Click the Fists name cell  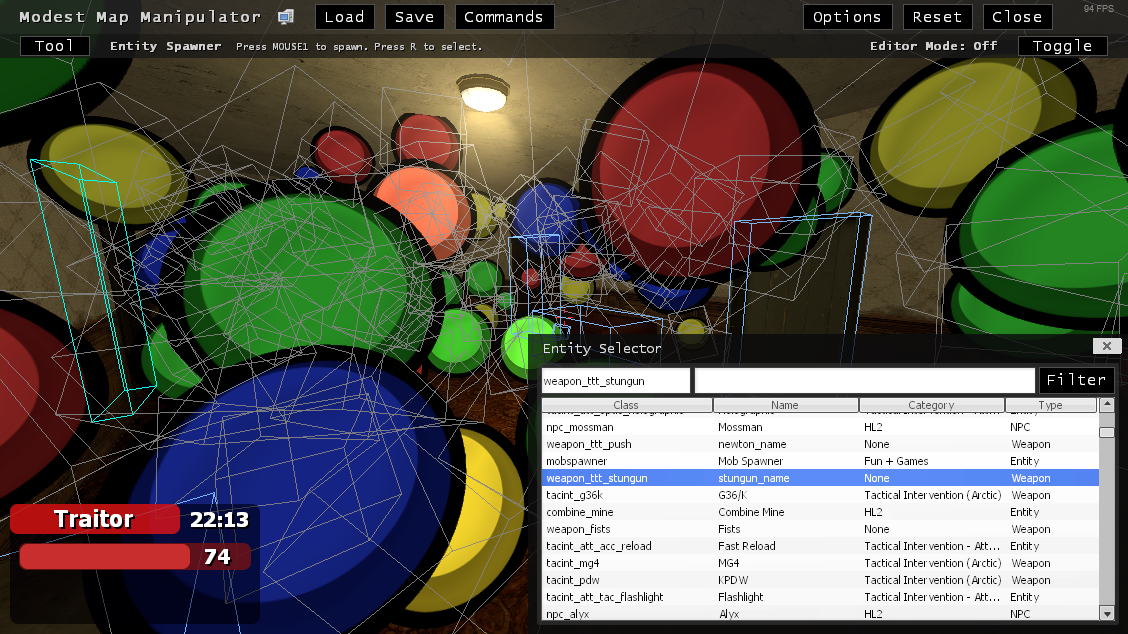(729, 529)
